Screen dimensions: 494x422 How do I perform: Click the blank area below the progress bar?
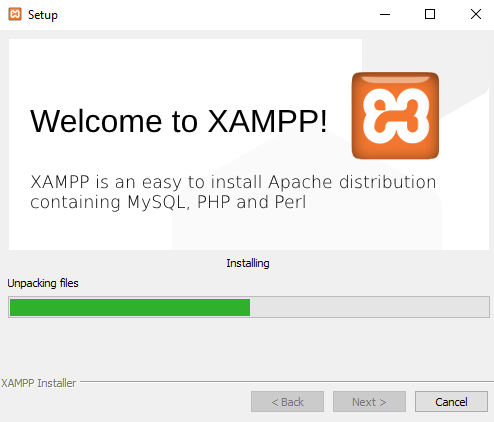click(x=247, y=348)
